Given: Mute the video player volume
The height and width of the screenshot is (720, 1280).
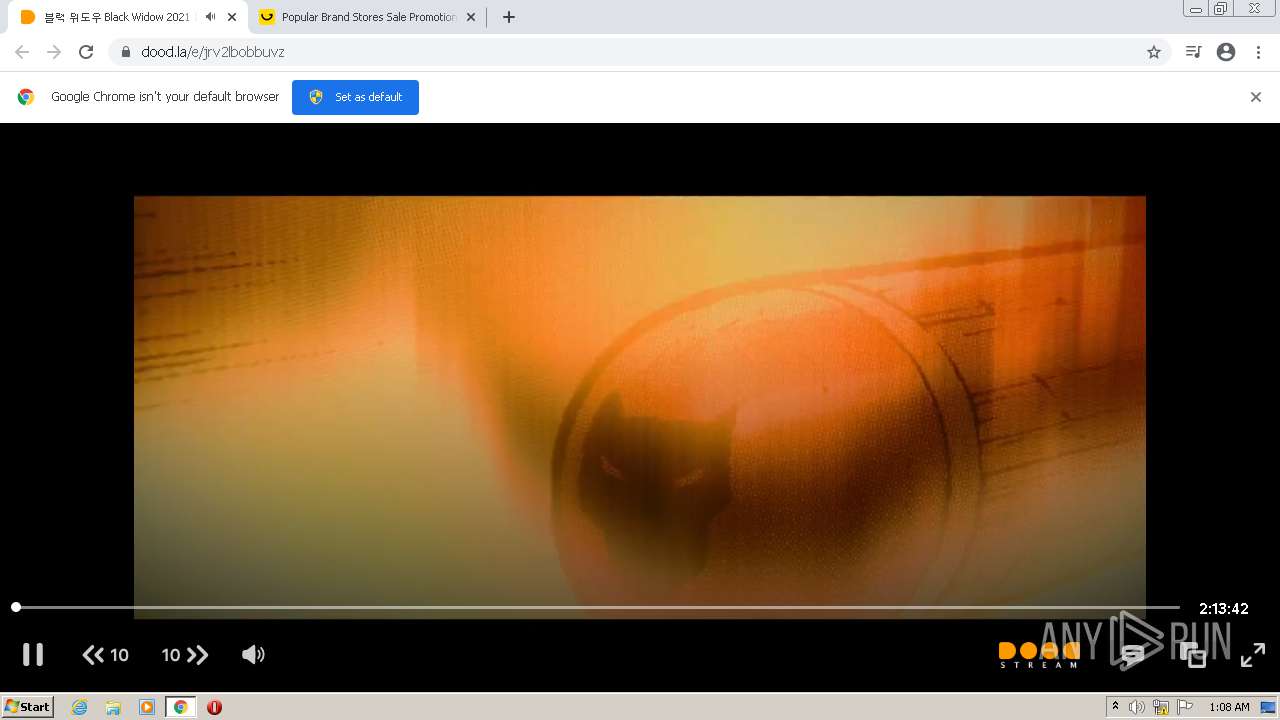Looking at the screenshot, I should (253, 654).
